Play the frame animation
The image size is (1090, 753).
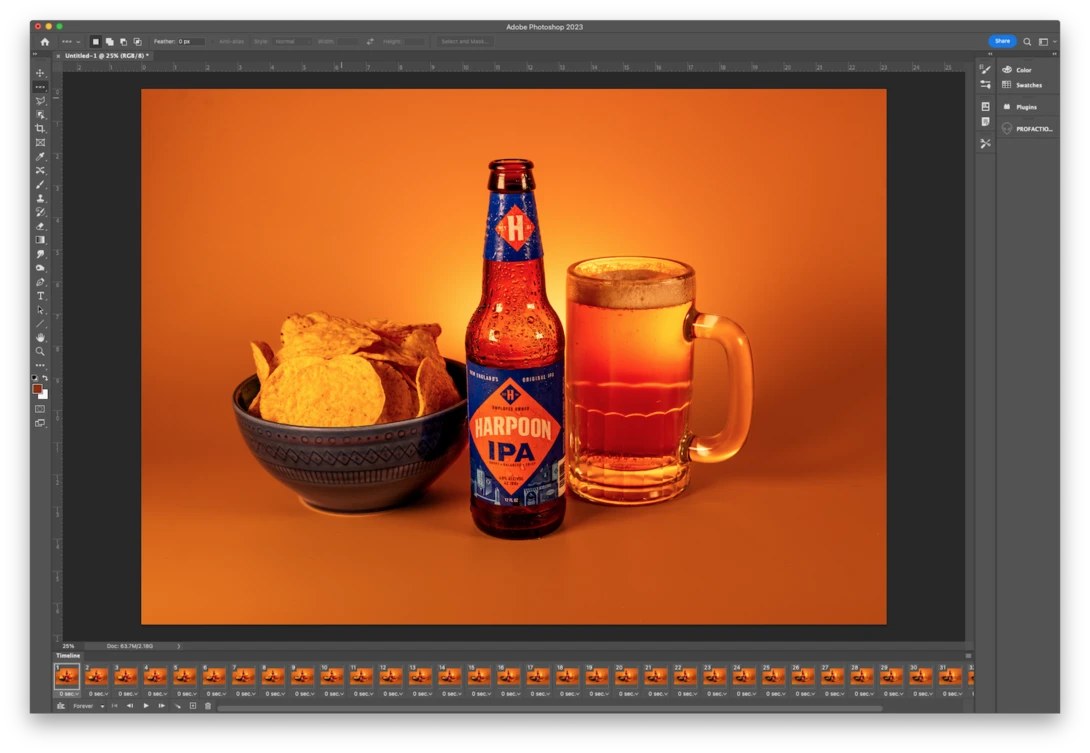pos(146,706)
